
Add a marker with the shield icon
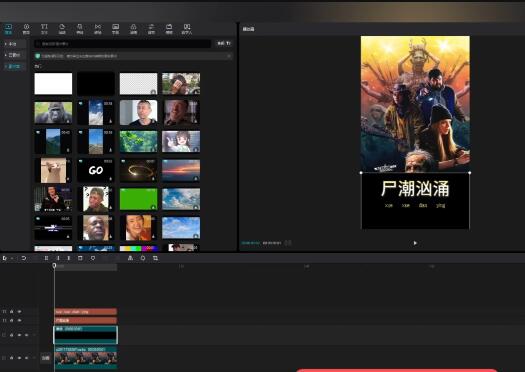coord(93,258)
